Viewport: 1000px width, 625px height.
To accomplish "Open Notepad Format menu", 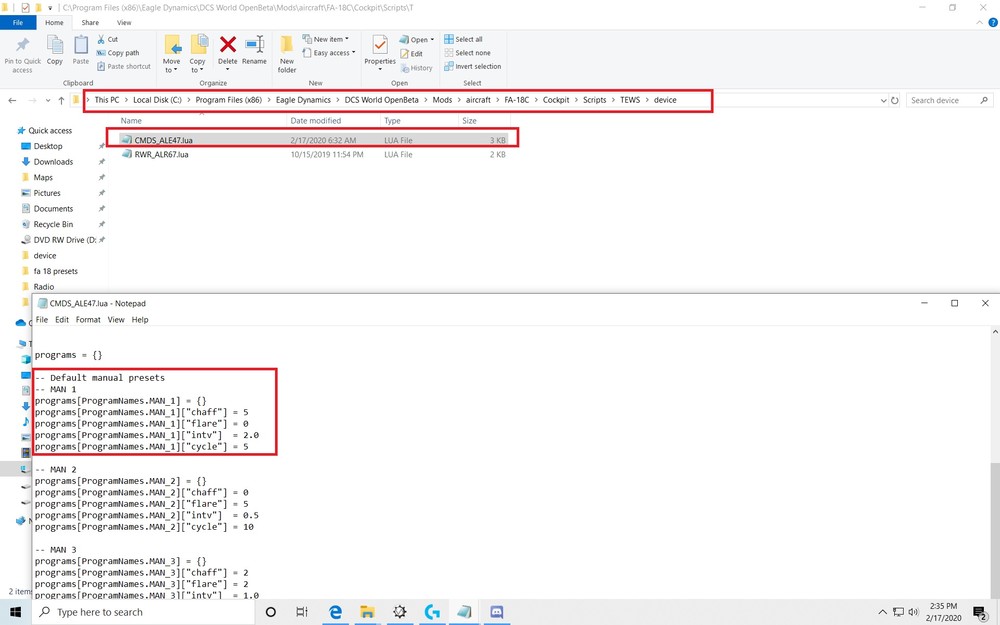I will click(x=88, y=320).
